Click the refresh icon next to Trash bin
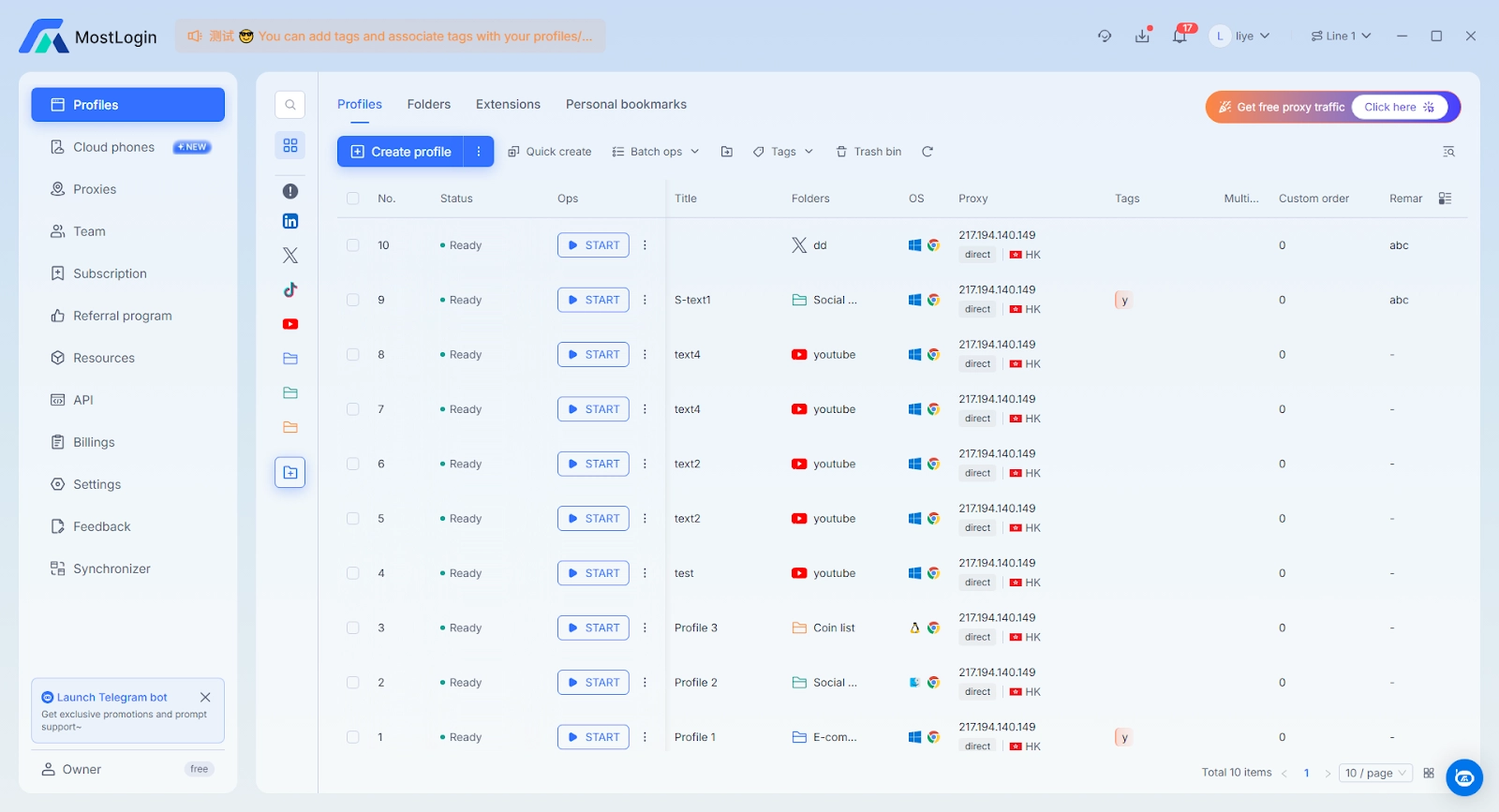 (x=928, y=152)
